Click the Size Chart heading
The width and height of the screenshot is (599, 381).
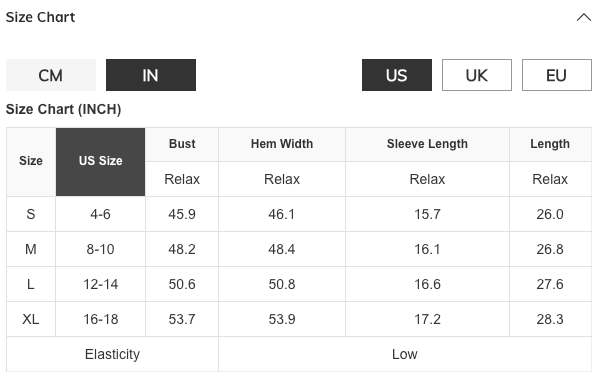[x=40, y=17]
